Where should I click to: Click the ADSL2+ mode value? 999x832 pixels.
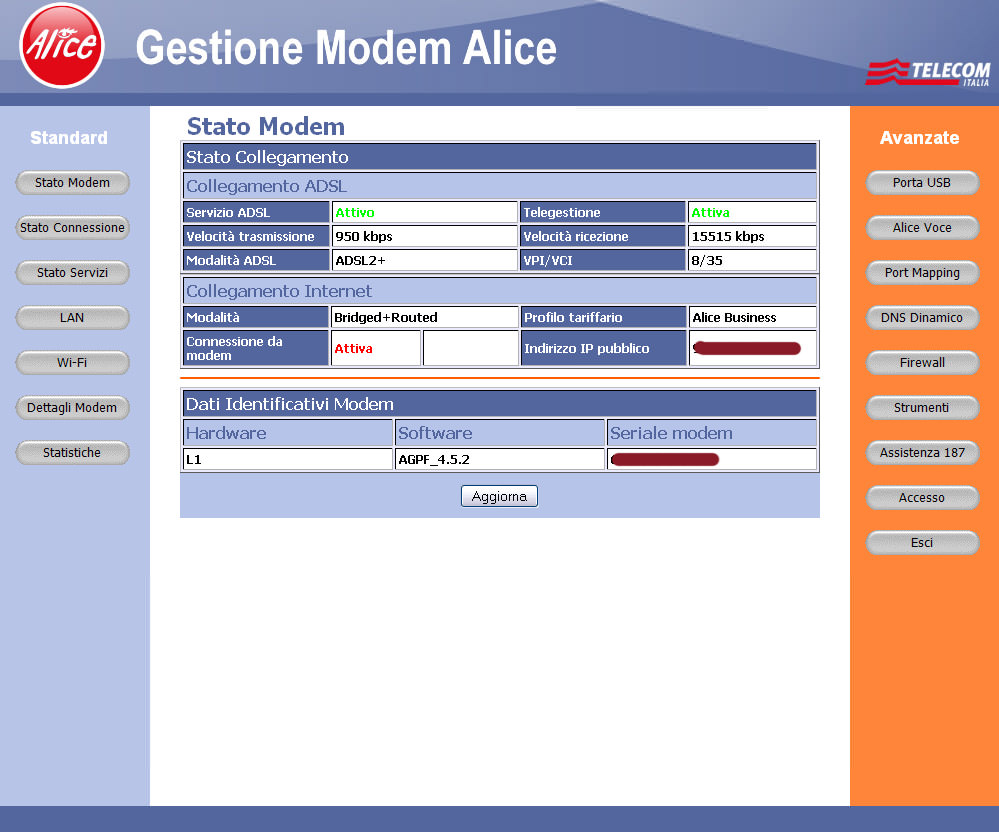click(361, 261)
